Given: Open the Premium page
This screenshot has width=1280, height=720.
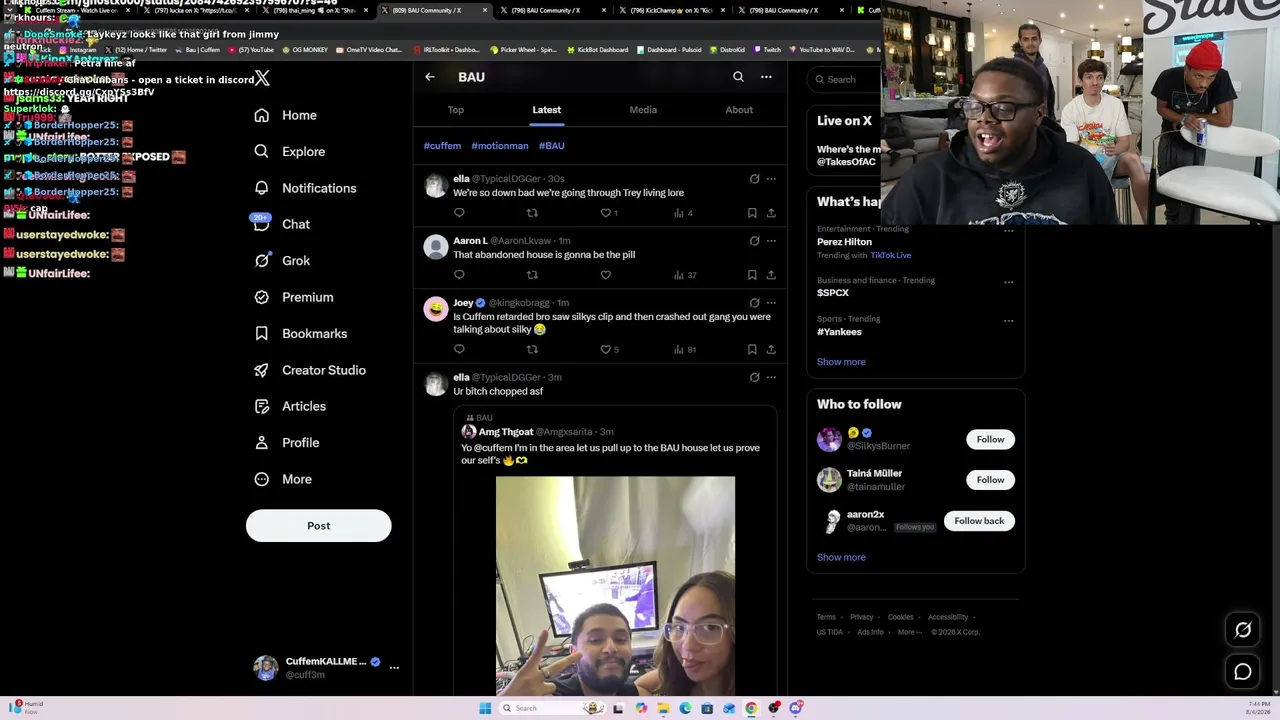Looking at the screenshot, I should 293,297.
